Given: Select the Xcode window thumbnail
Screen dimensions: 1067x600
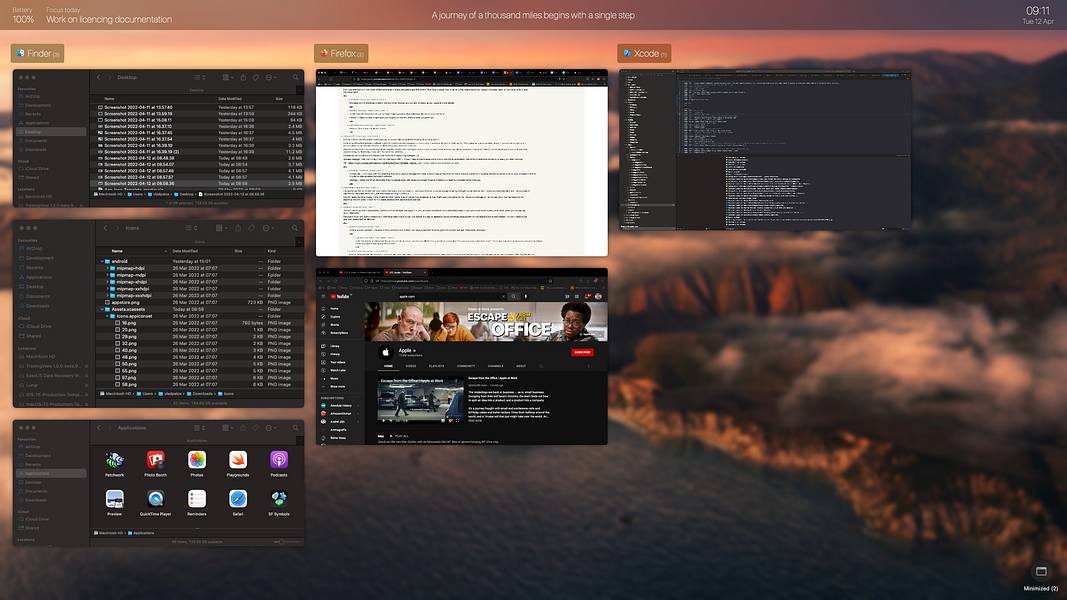Looking at the screenshot, I should point(765,150).
